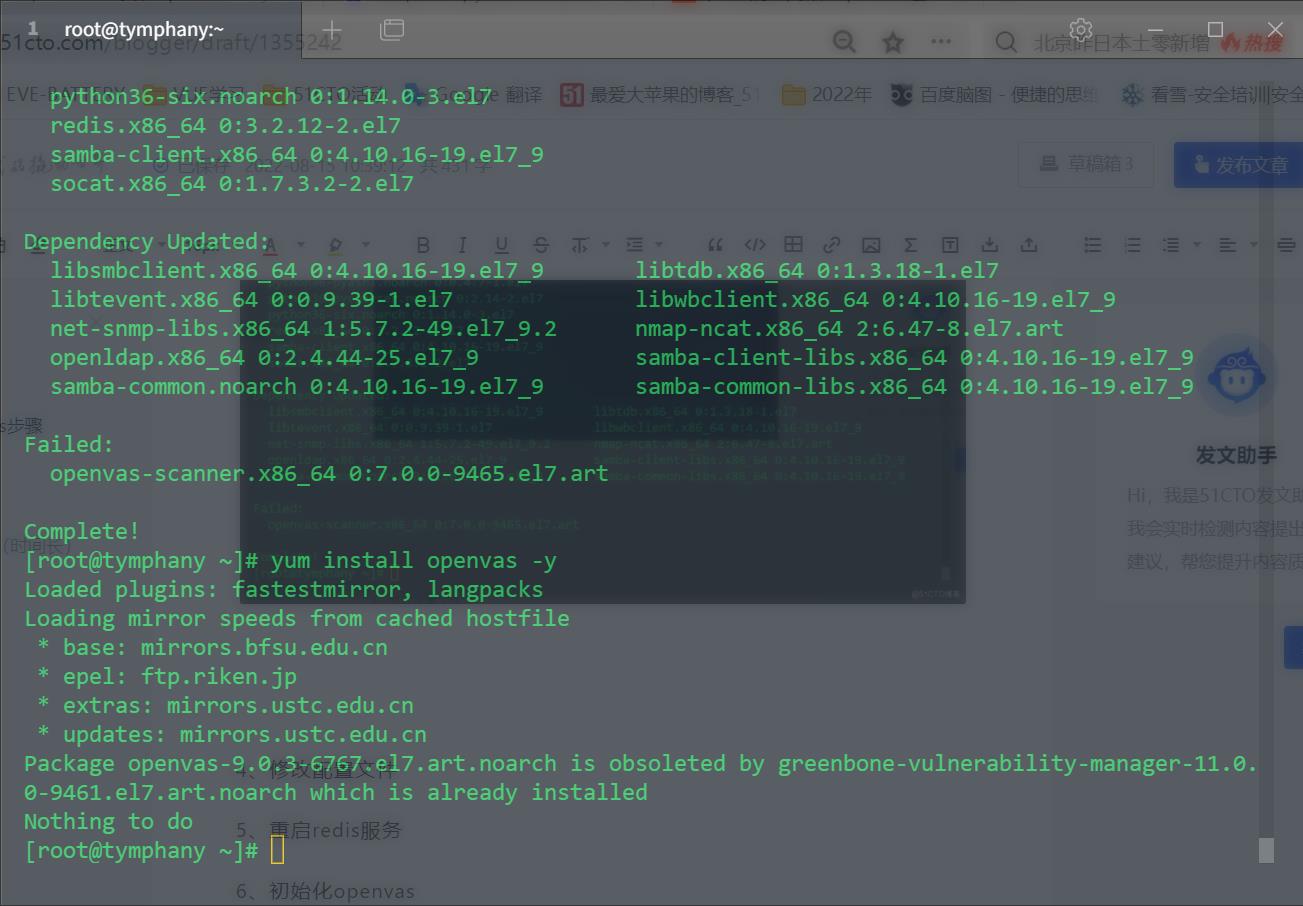This screenshot has height=906, width=1303.
Task: Click the 'Complete!' terminal line
Action: (x=82, y=531)
